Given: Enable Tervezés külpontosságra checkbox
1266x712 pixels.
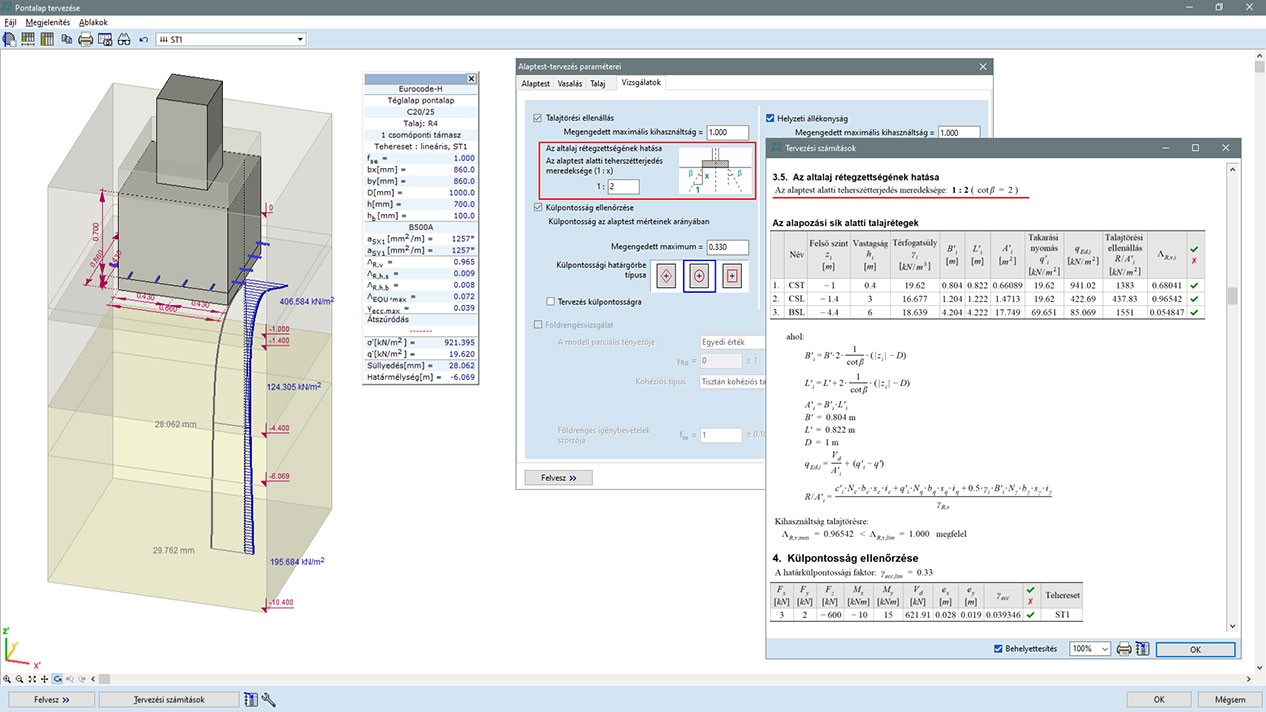Looking at the screenshot, I should [552, 301].
